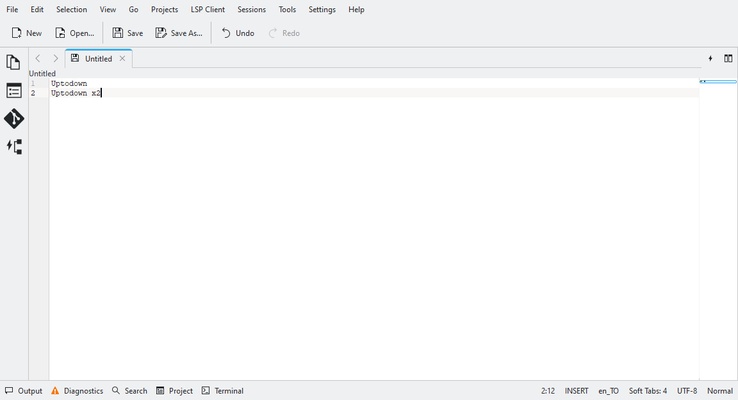Click text line 'Uptodown'
The image size is (738, 400).
tap(69, 83)
